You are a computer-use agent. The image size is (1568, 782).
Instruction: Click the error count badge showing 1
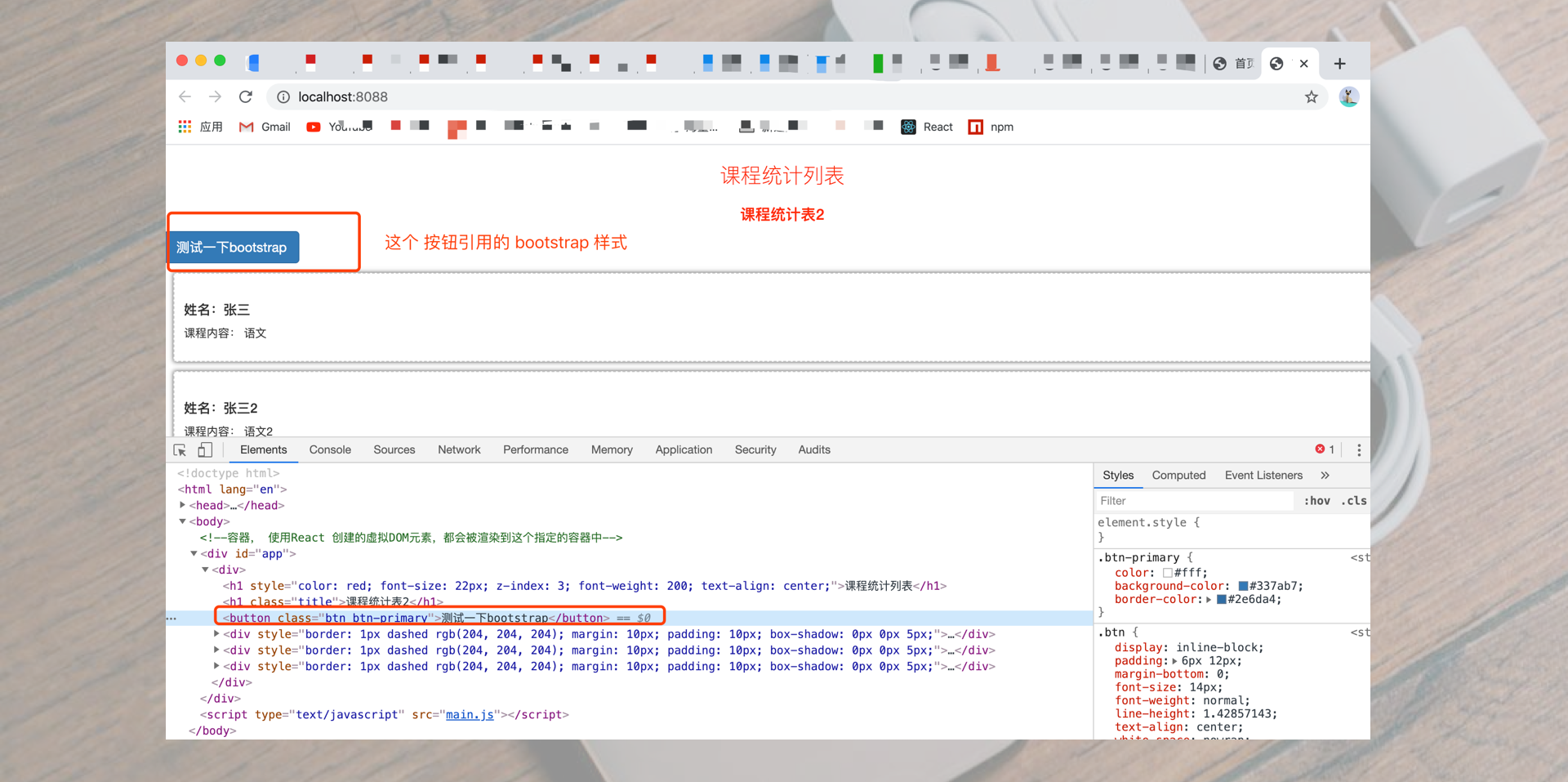pos(1323,449)
